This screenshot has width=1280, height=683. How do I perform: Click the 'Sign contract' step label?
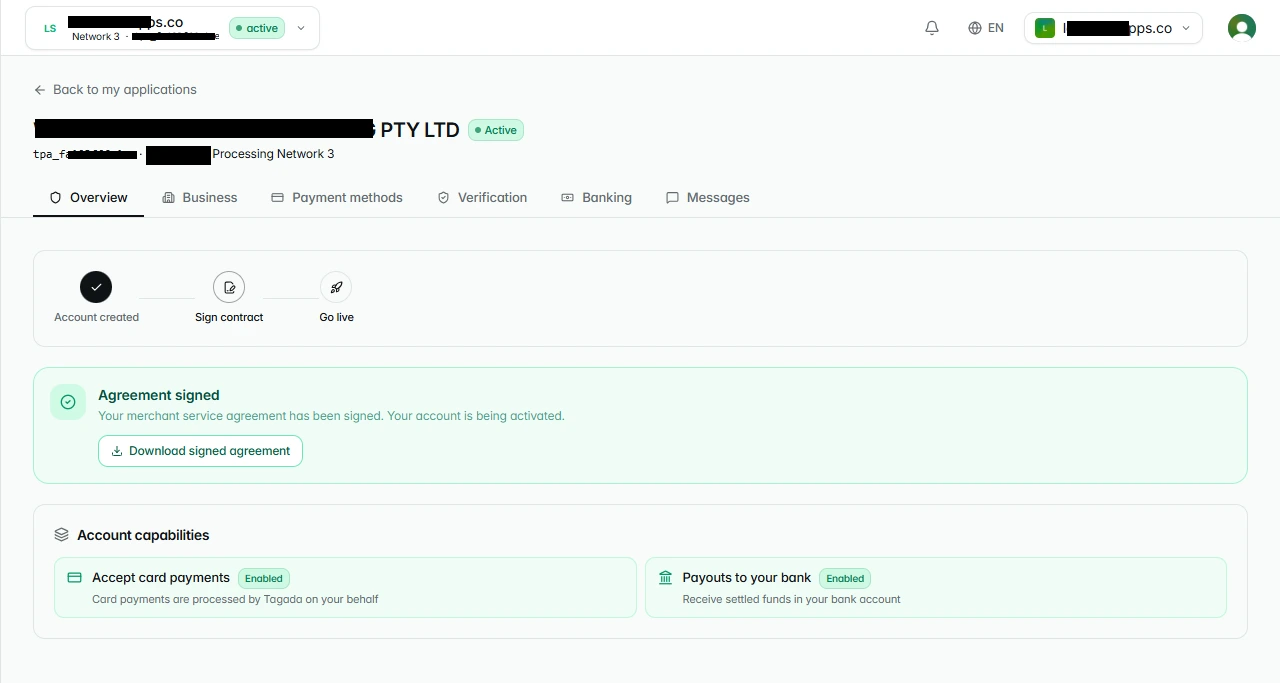[x=229, y=317]
